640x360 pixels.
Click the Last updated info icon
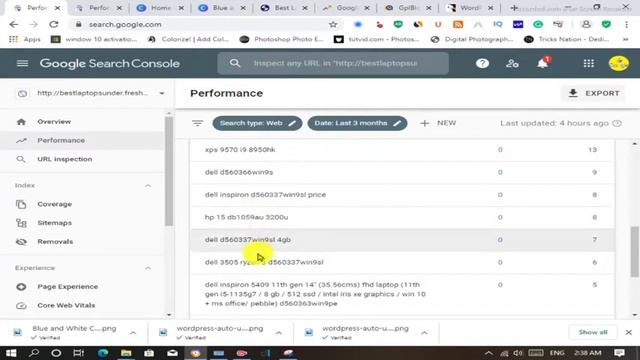(x=617, y=123)
